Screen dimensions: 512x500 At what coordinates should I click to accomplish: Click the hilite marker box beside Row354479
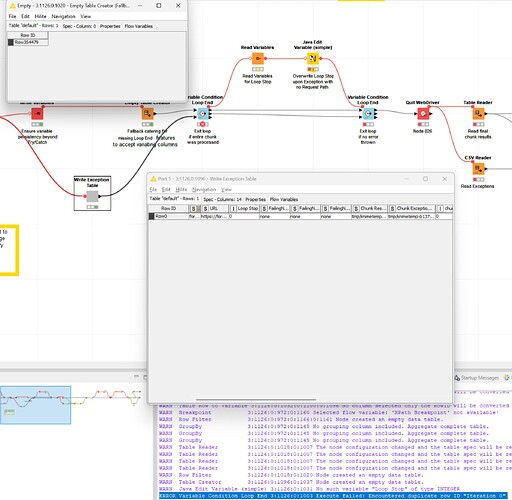[x=11, y=42]
